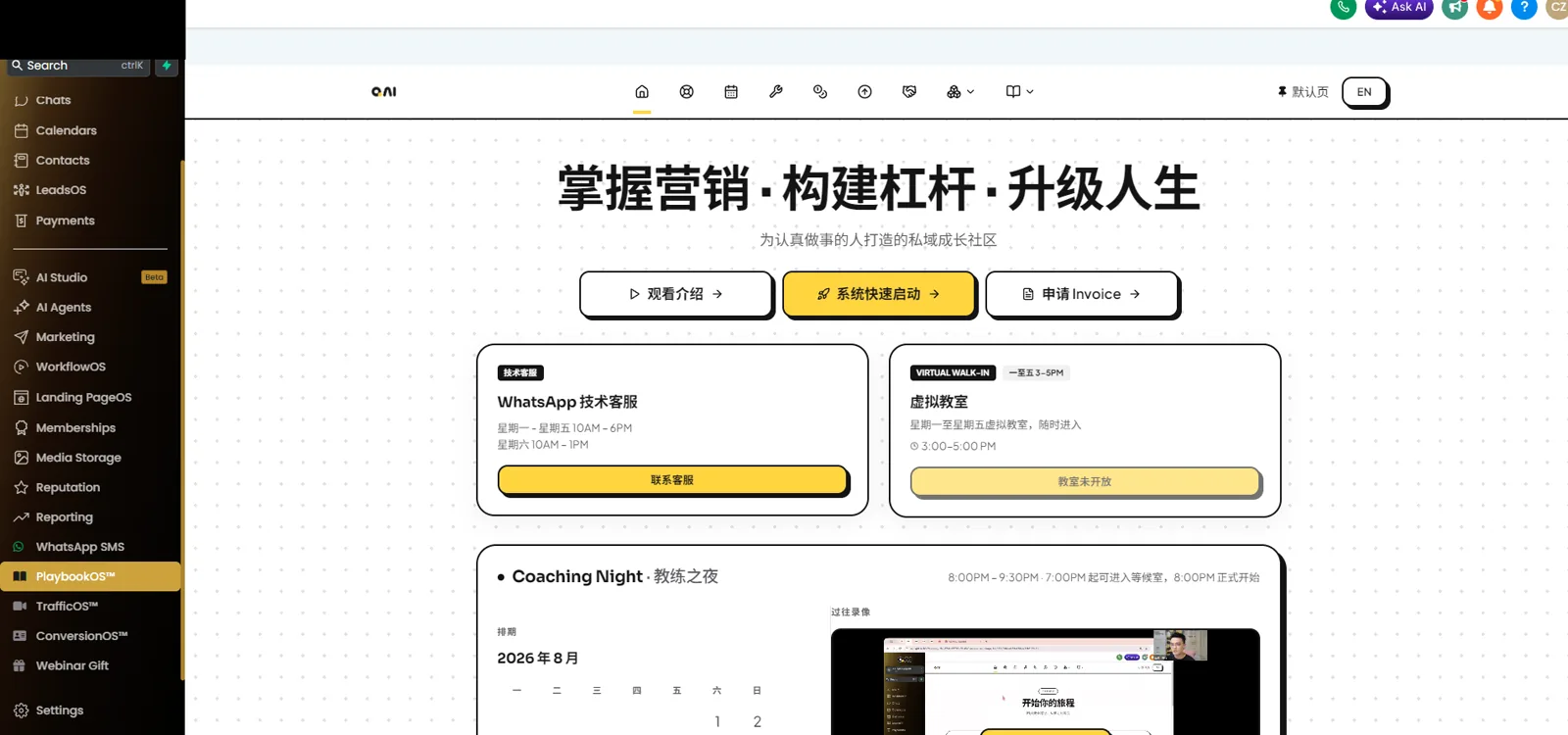Open AI Studio Beta in sidebar

click(x=90, y=277)
